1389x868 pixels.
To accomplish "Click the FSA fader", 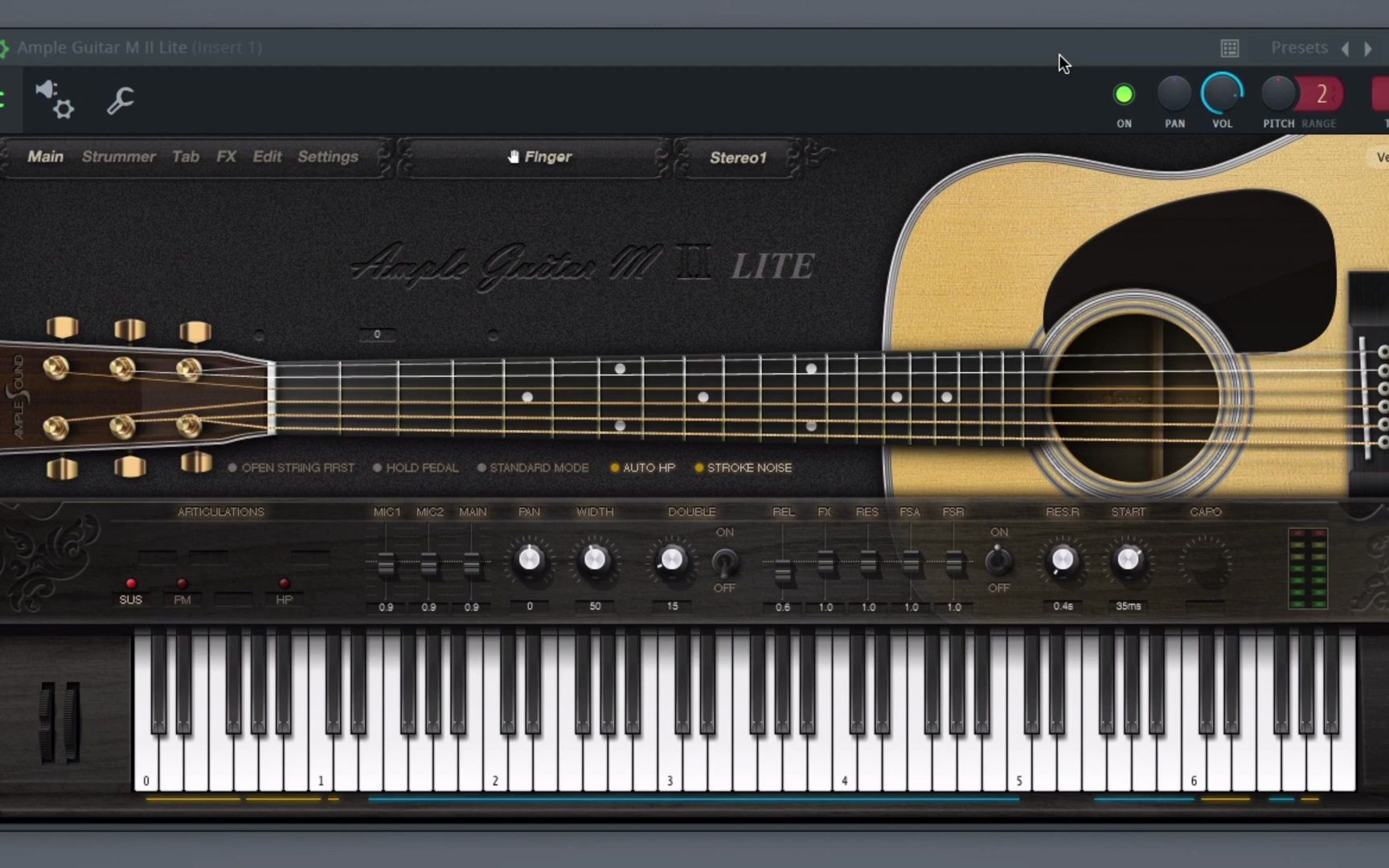I will point(911,563).
